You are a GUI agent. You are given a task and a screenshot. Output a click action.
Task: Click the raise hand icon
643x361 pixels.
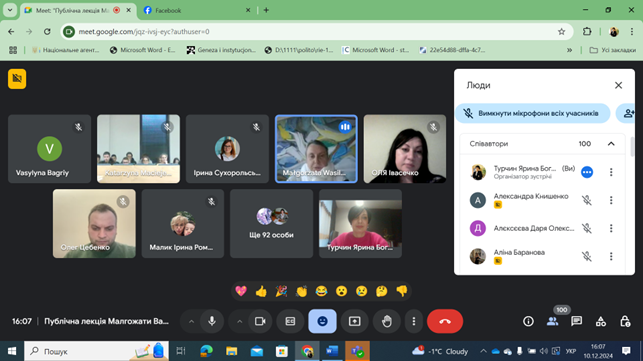pos(387,321)
